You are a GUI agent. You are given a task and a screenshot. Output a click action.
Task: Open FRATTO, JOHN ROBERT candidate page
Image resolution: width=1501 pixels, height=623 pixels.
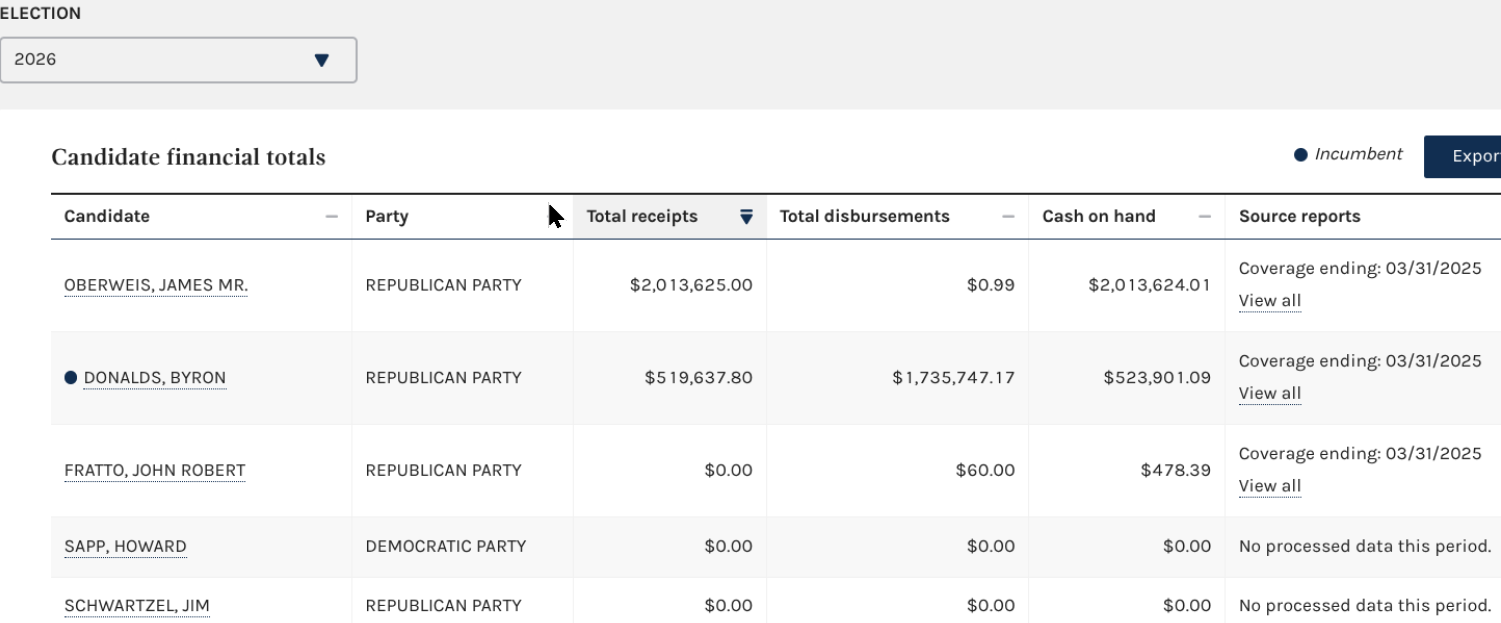tap(154, 471)
